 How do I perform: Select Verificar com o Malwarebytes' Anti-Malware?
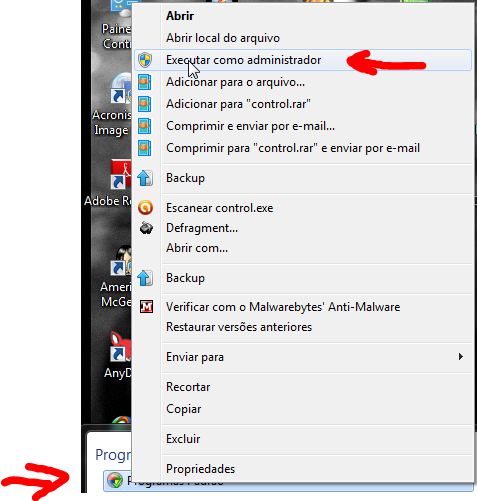coord(283,307)
